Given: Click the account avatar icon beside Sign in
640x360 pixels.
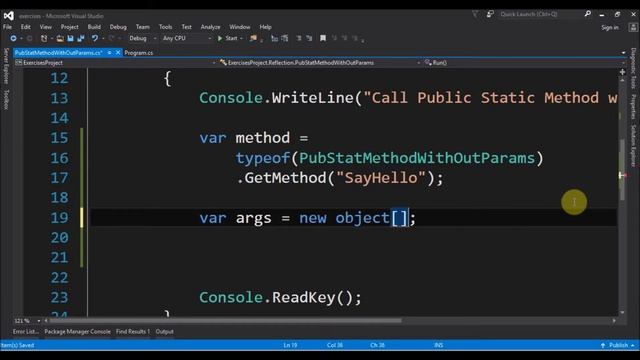Looking at the screenshot, I should (x=633, y=27).
